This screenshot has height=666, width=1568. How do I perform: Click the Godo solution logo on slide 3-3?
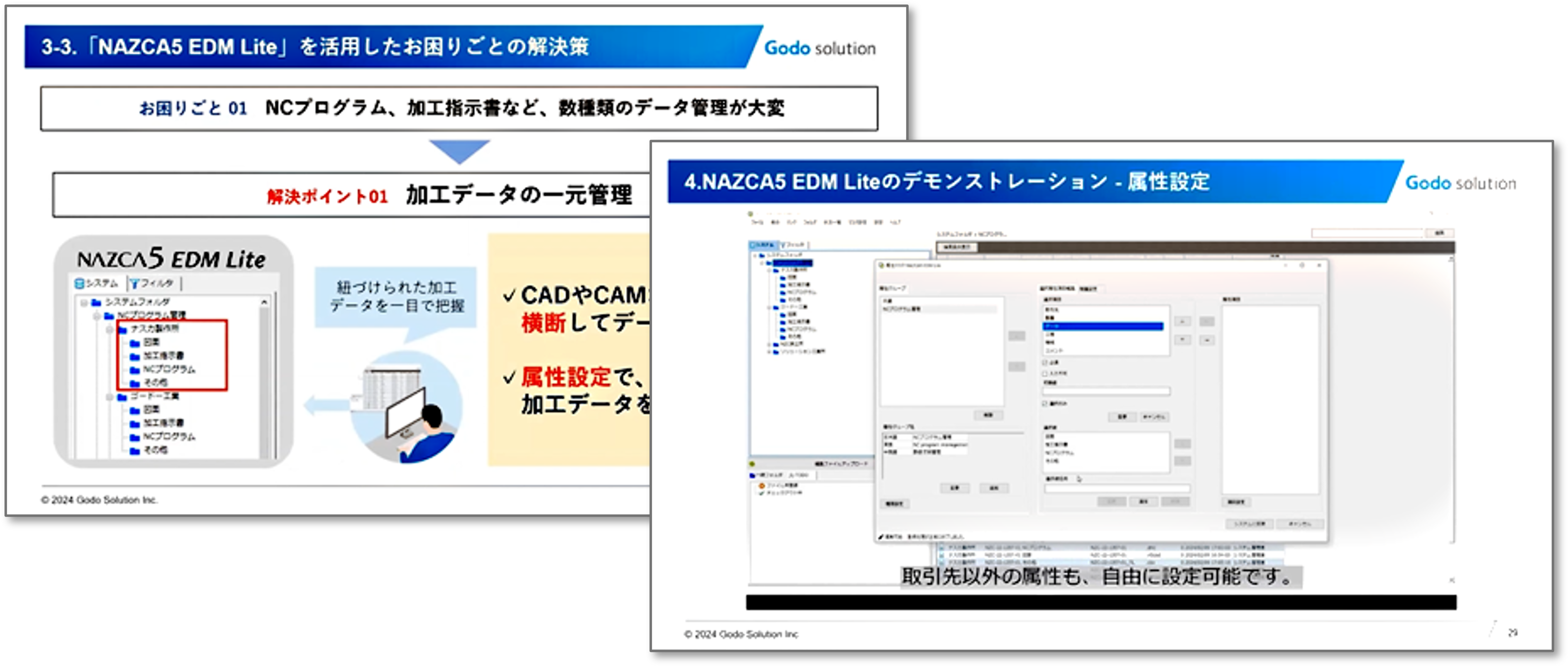[820, 48]
